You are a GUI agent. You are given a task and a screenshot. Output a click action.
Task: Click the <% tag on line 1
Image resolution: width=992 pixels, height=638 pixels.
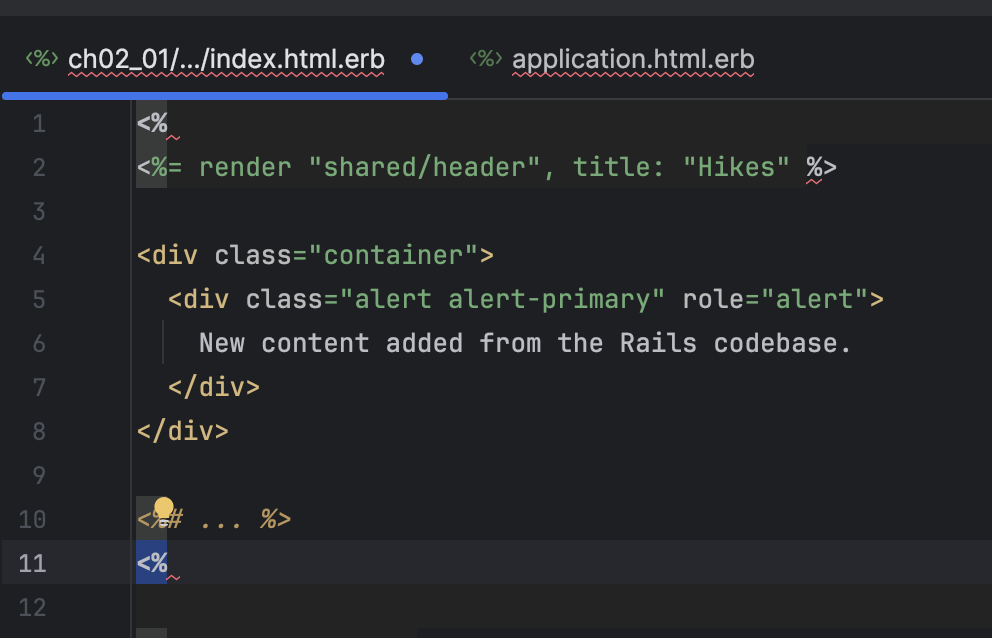[152, 123]
